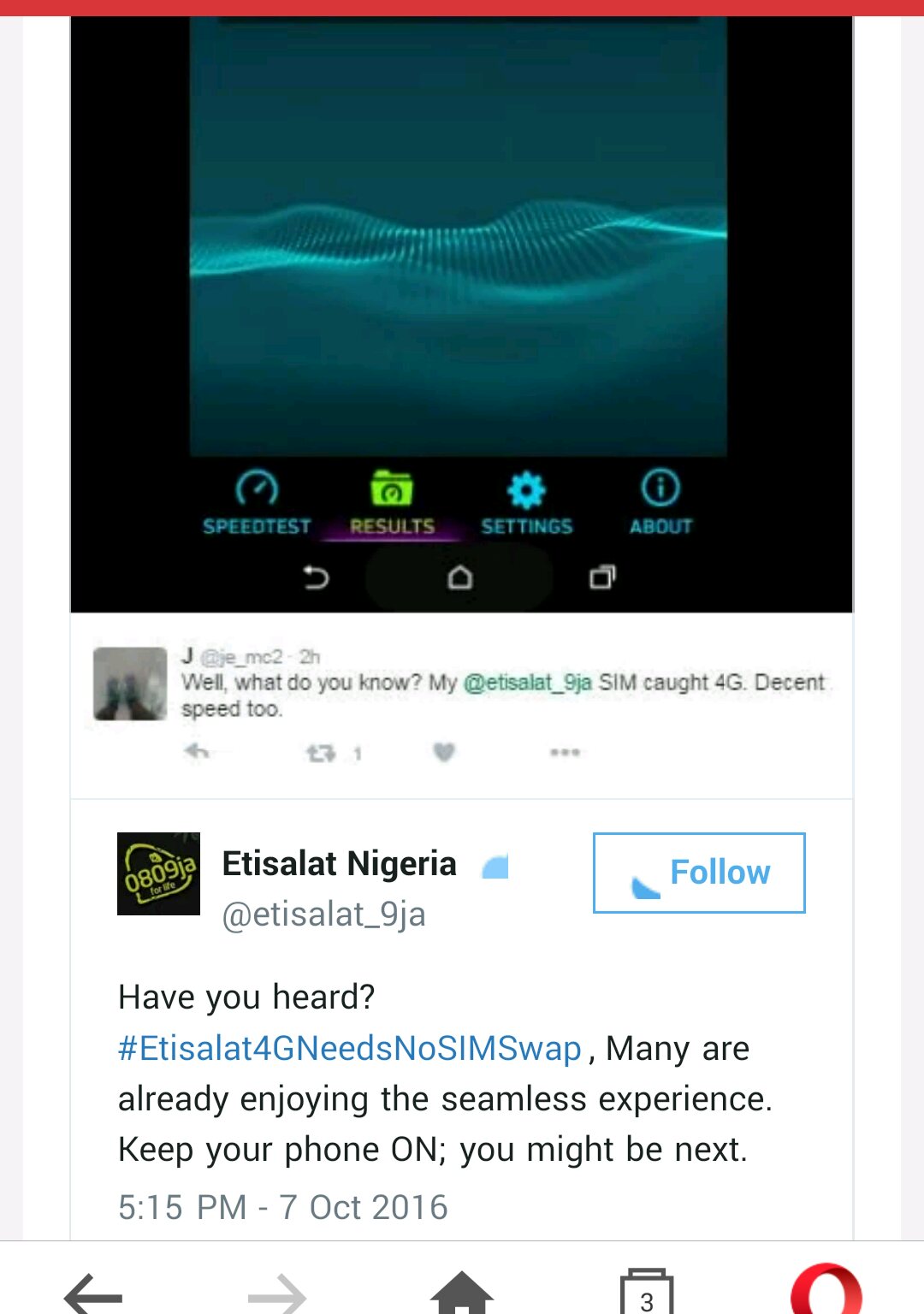Tap the About info icon
924x1314 pixels.
[x=660, y=488]
